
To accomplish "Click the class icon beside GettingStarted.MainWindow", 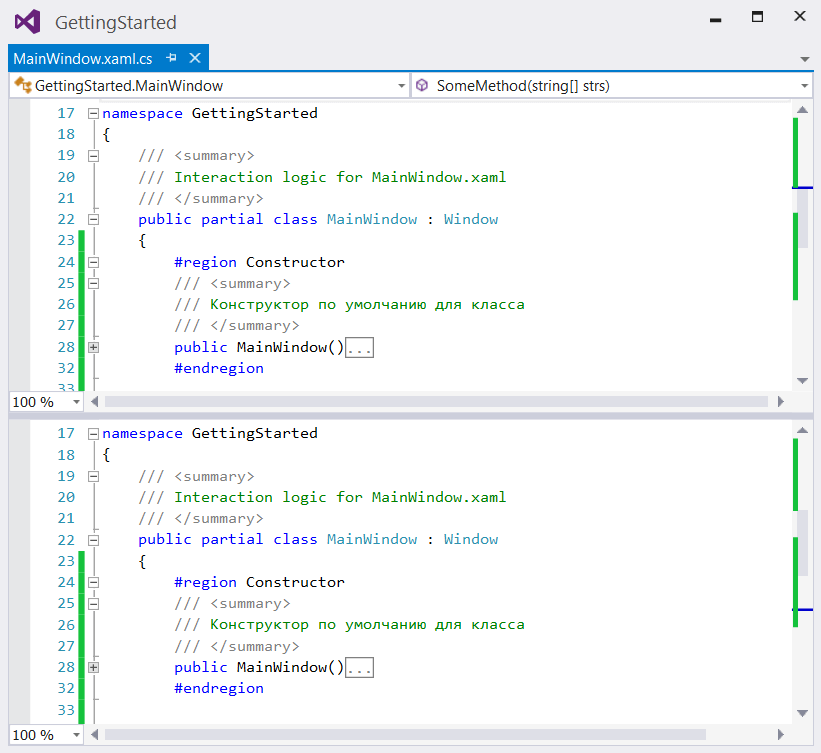I will [22, 86].
